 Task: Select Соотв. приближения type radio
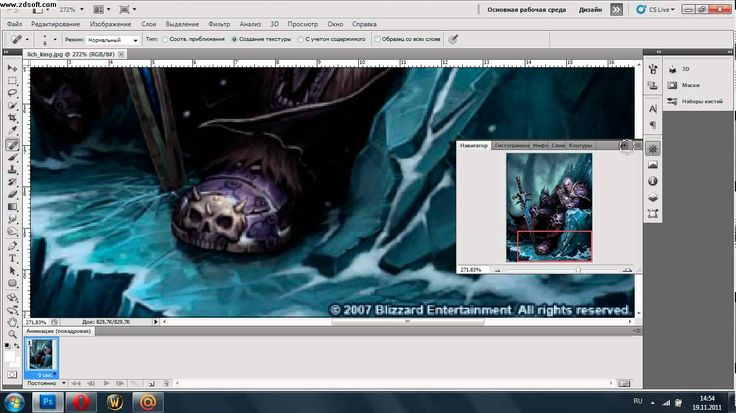pos(165,39)
